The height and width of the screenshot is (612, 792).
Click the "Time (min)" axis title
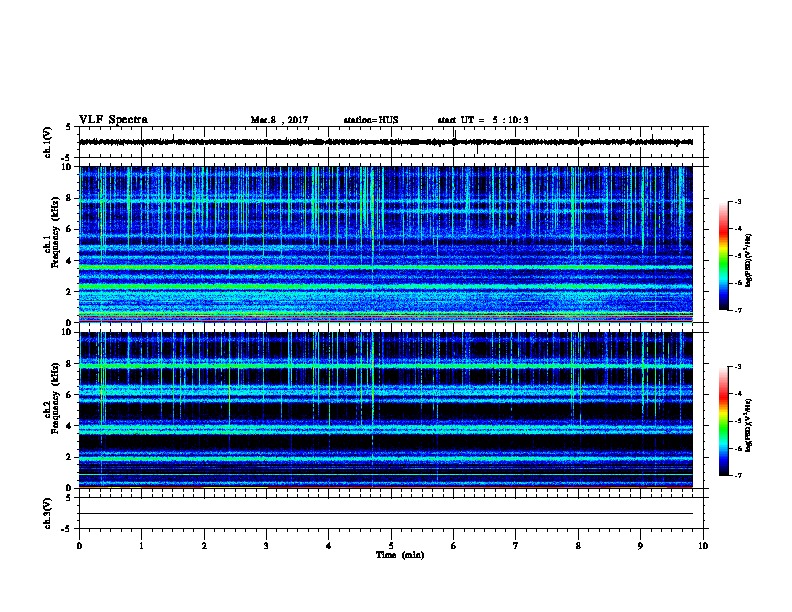pyautogui.click(x=400, y=555)
